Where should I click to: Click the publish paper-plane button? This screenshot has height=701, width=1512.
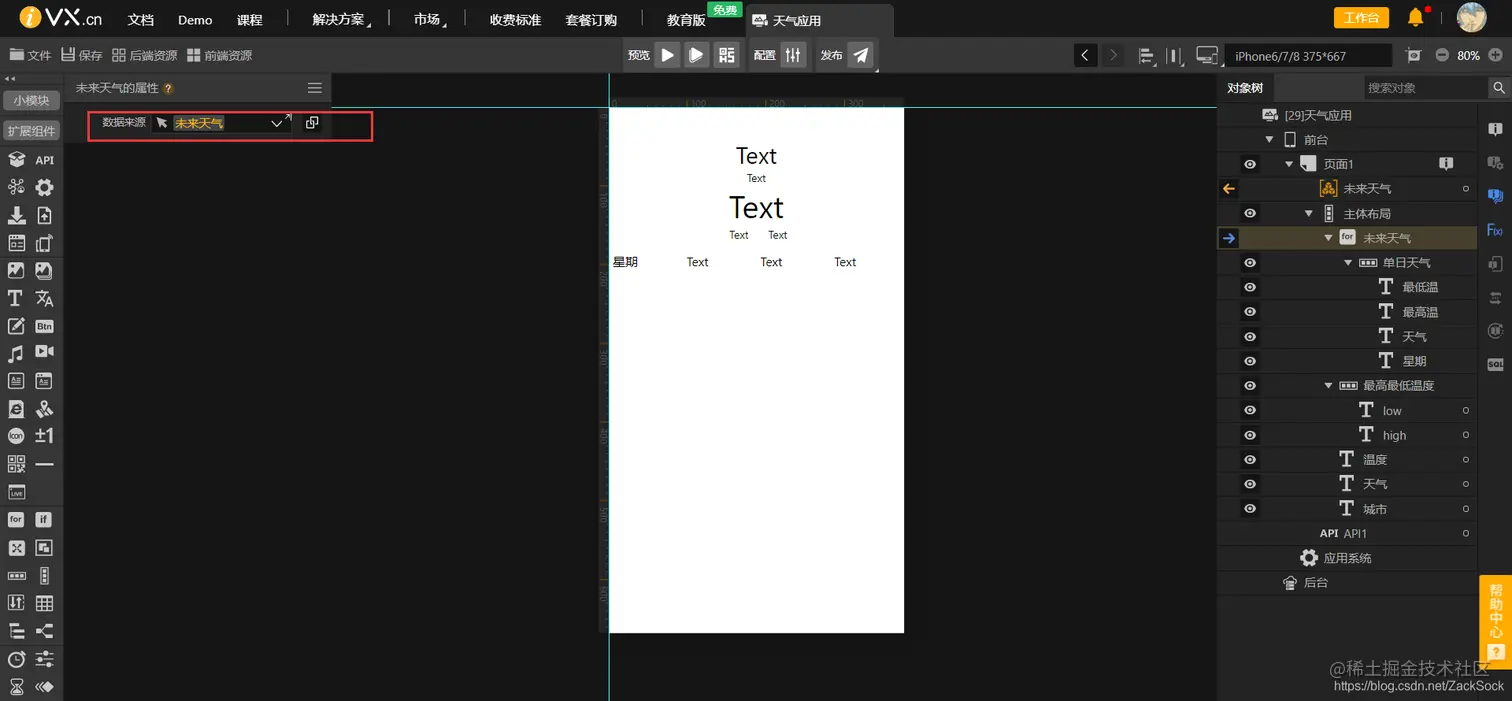(860, 55)
